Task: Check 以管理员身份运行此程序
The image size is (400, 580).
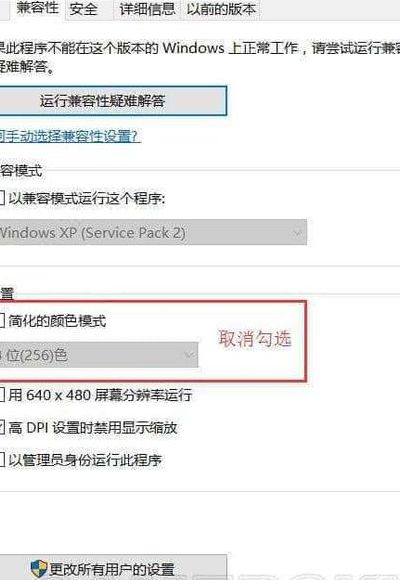Action: (x=1, y=460)
